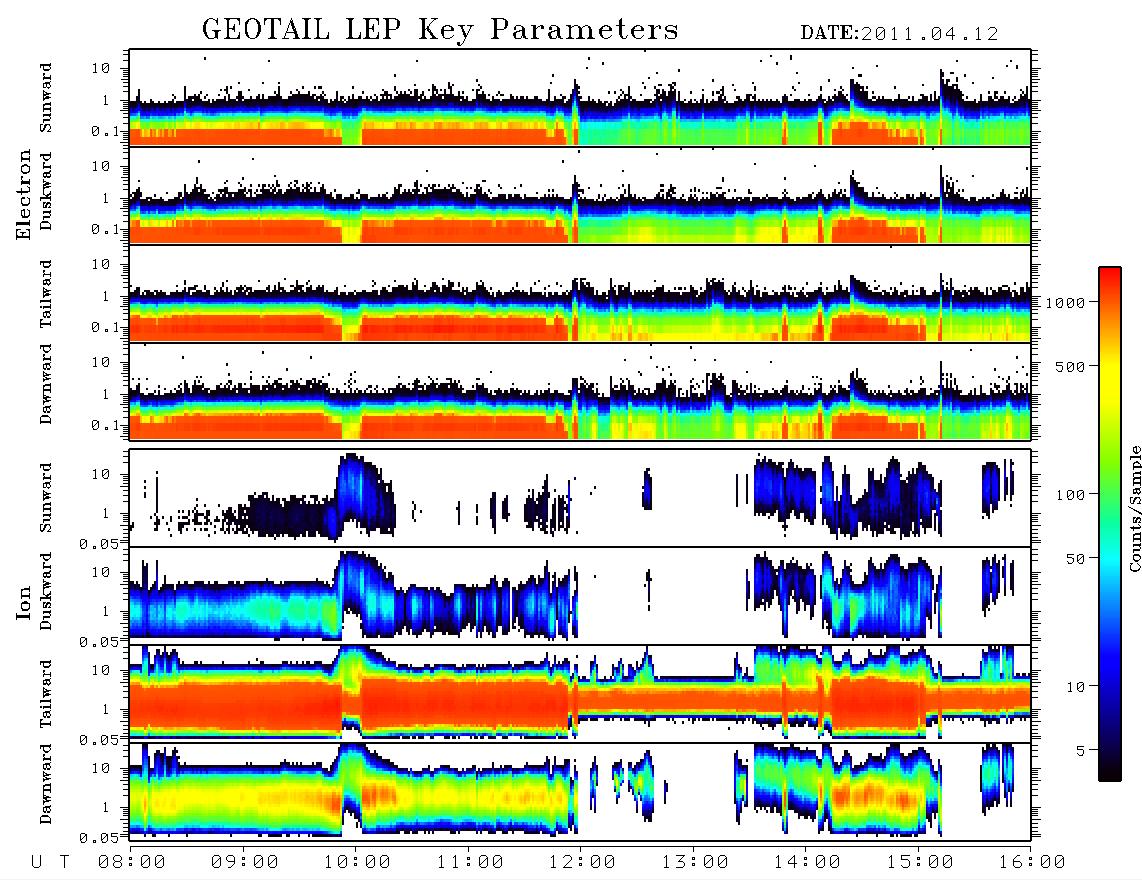Image resolution: width=1142 pixels, height=880 pixels.
Task: Click the vertical 'Electron' group label
Action: (24, 194)
